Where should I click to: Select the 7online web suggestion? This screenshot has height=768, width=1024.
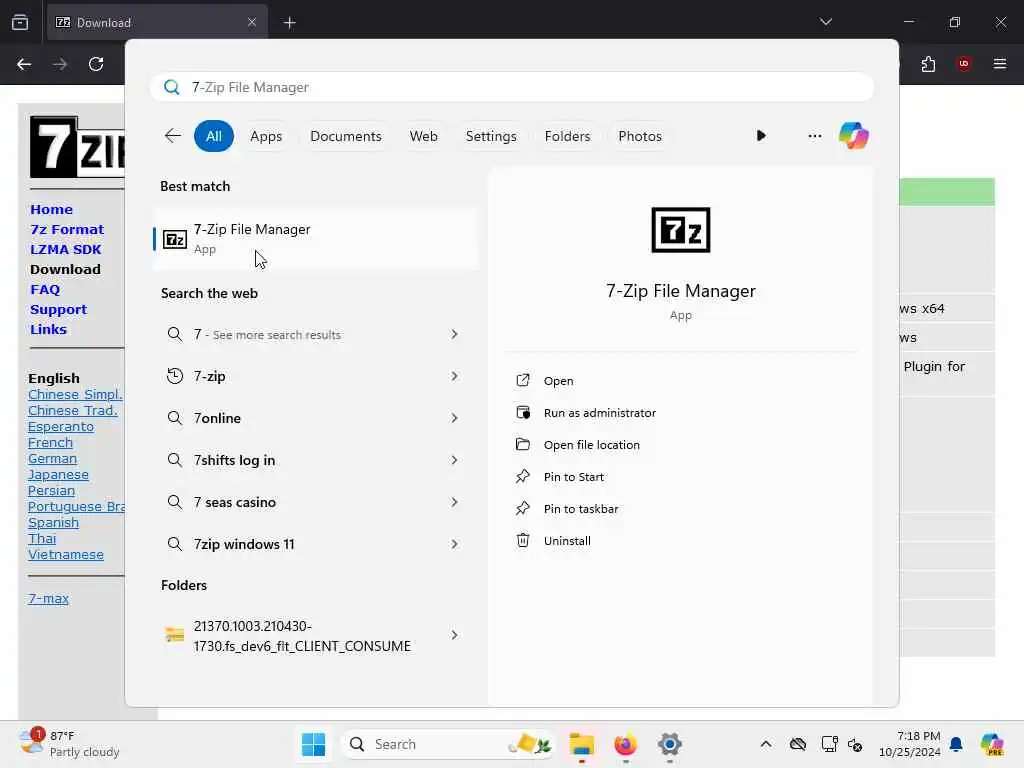(316, 418)
